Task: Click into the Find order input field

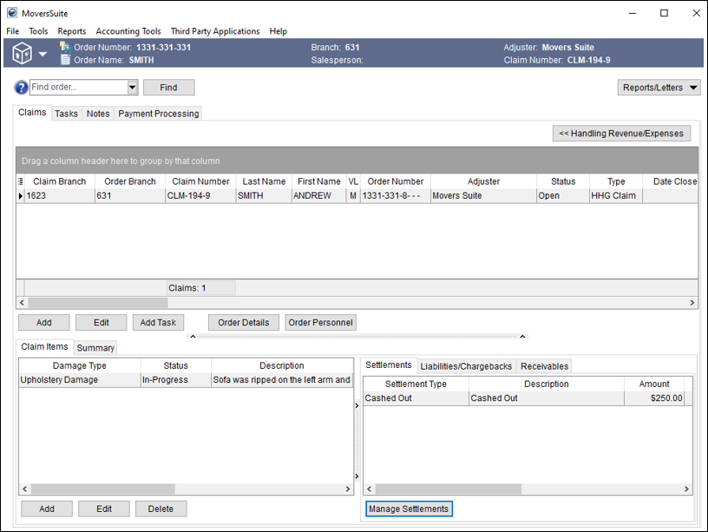Action: (78, 88)
